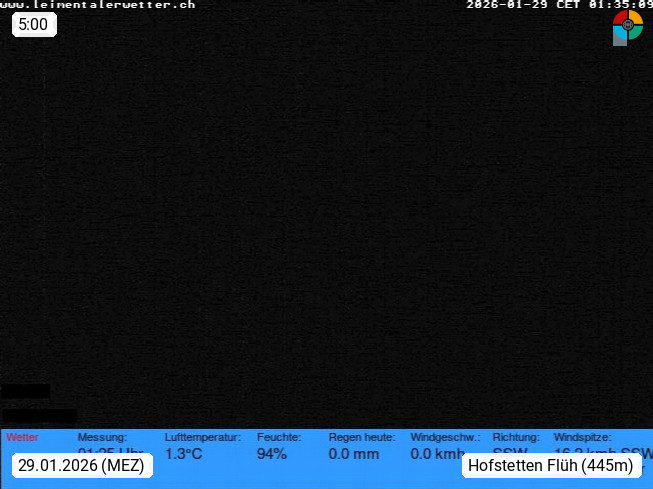Click the Windgeschw. heading text
This screenshot has height=489, width=653.
(x=445, y=437)
